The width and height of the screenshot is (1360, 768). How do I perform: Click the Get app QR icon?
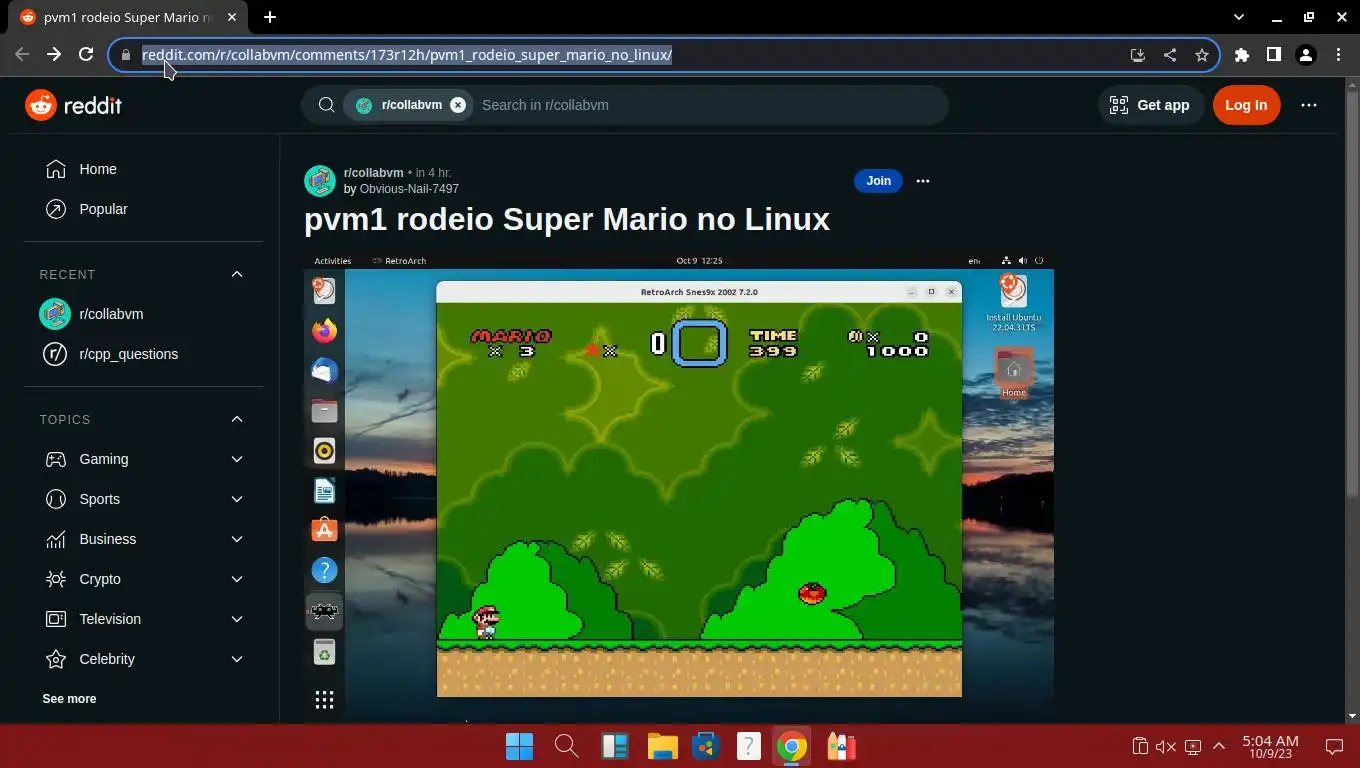click(1119, 105)
